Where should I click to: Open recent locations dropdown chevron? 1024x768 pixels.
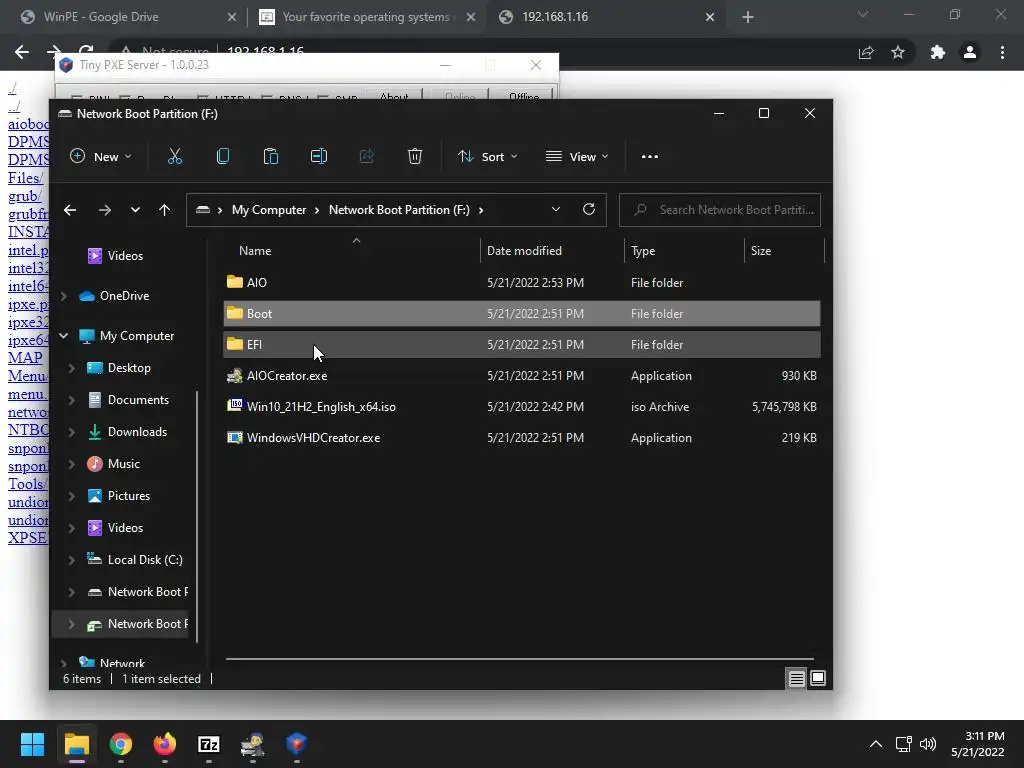click(x=135, y=210)
